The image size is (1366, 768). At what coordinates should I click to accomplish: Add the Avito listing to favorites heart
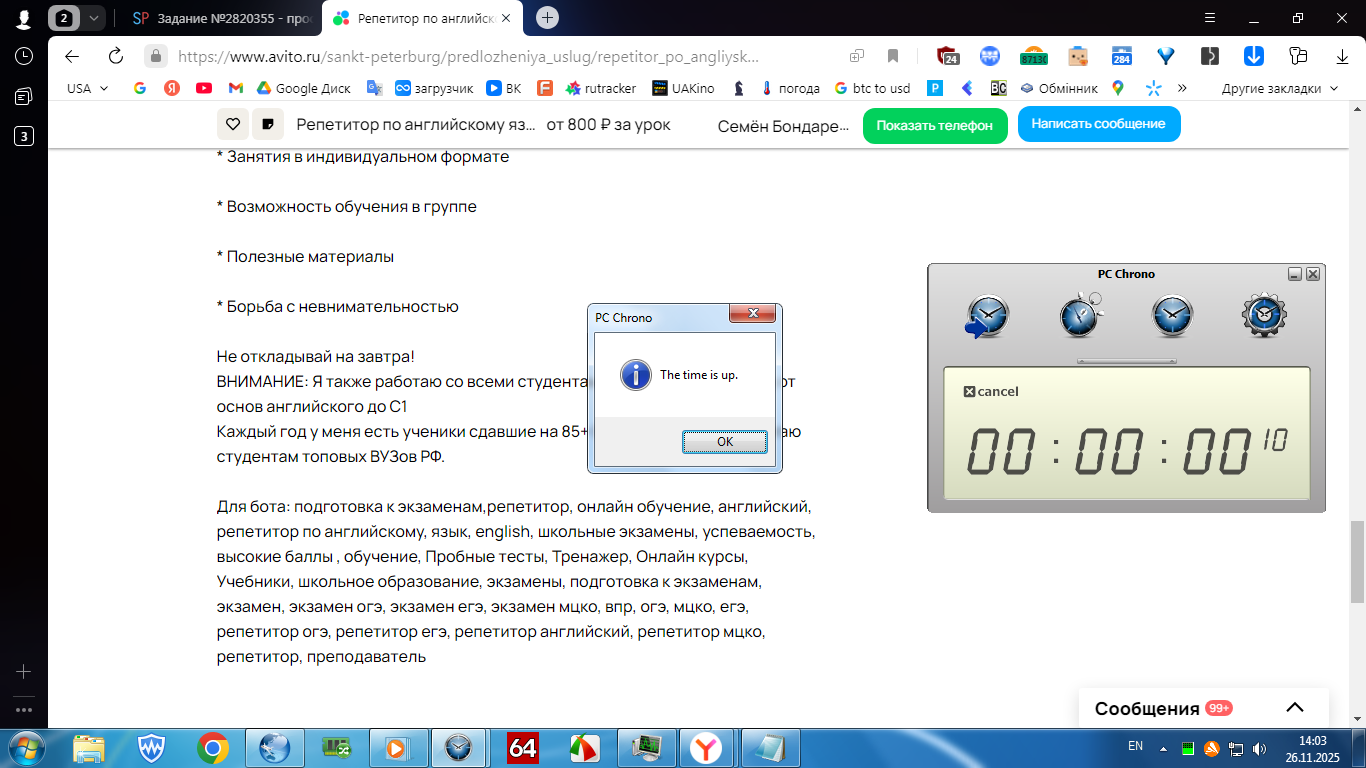point(232,124)
